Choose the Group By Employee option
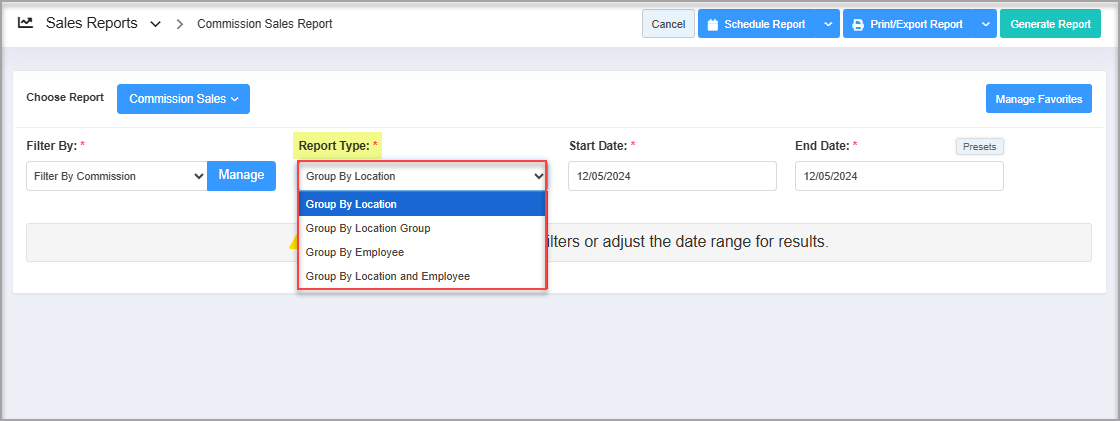1120x421 pixels. 422,252
